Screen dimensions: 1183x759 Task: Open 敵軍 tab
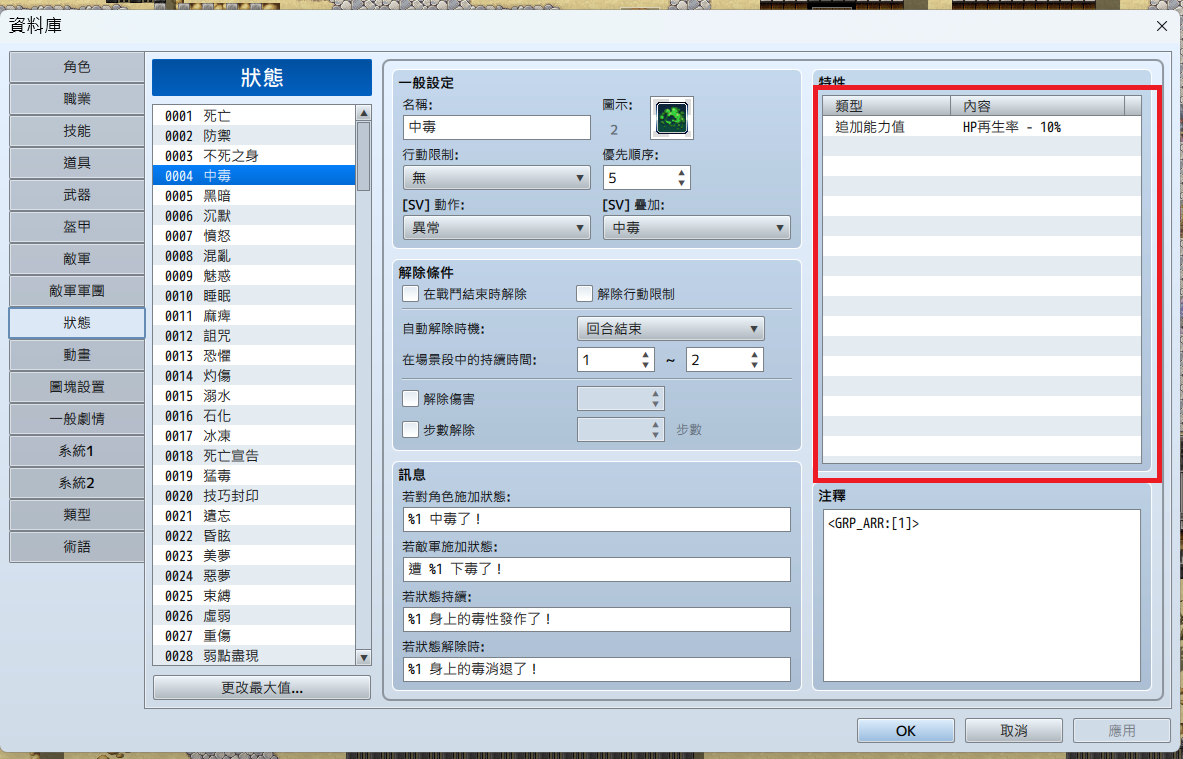click(77, 259)
